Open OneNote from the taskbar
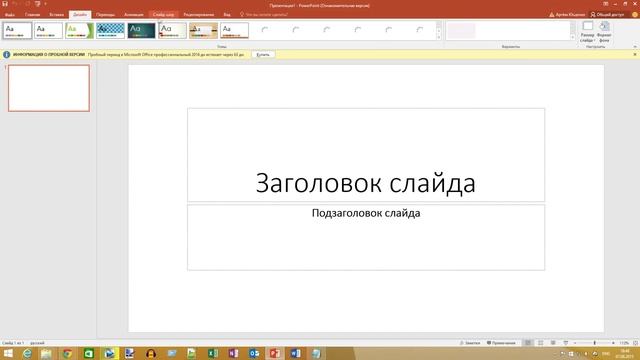640x360 pixels. coord(233,353)
